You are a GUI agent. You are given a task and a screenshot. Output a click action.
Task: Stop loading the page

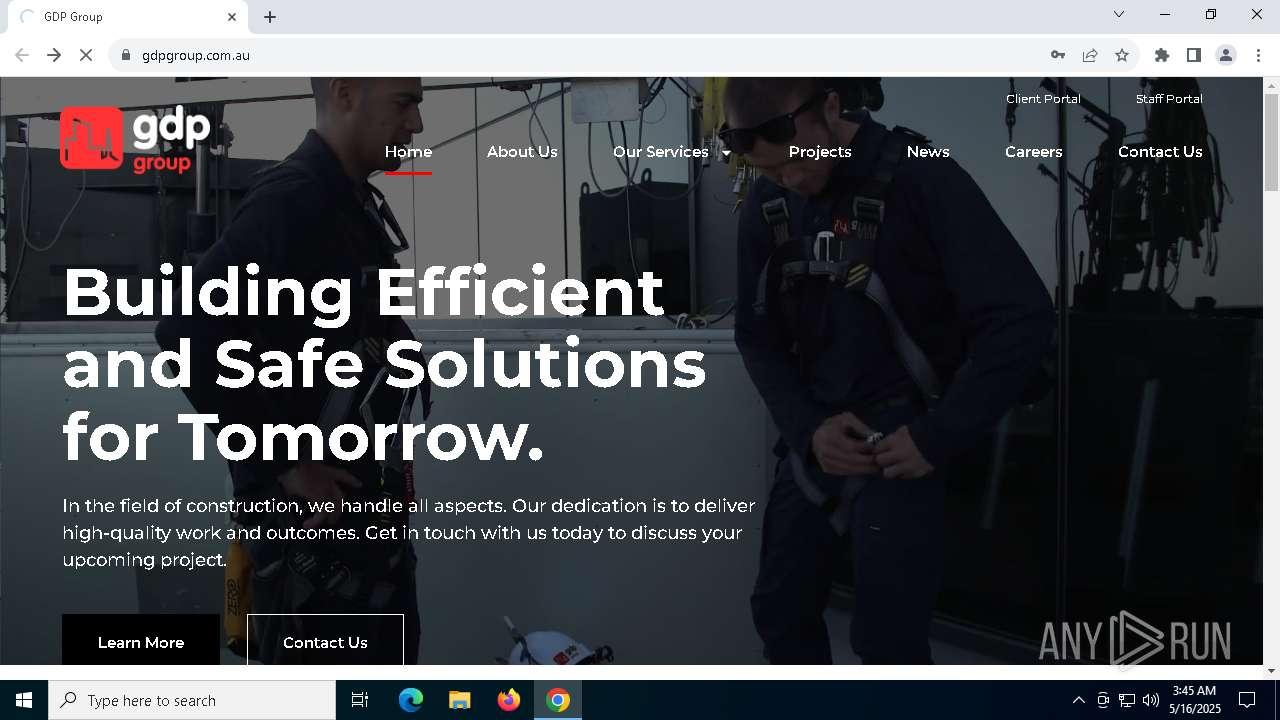[x=86, y=55]
